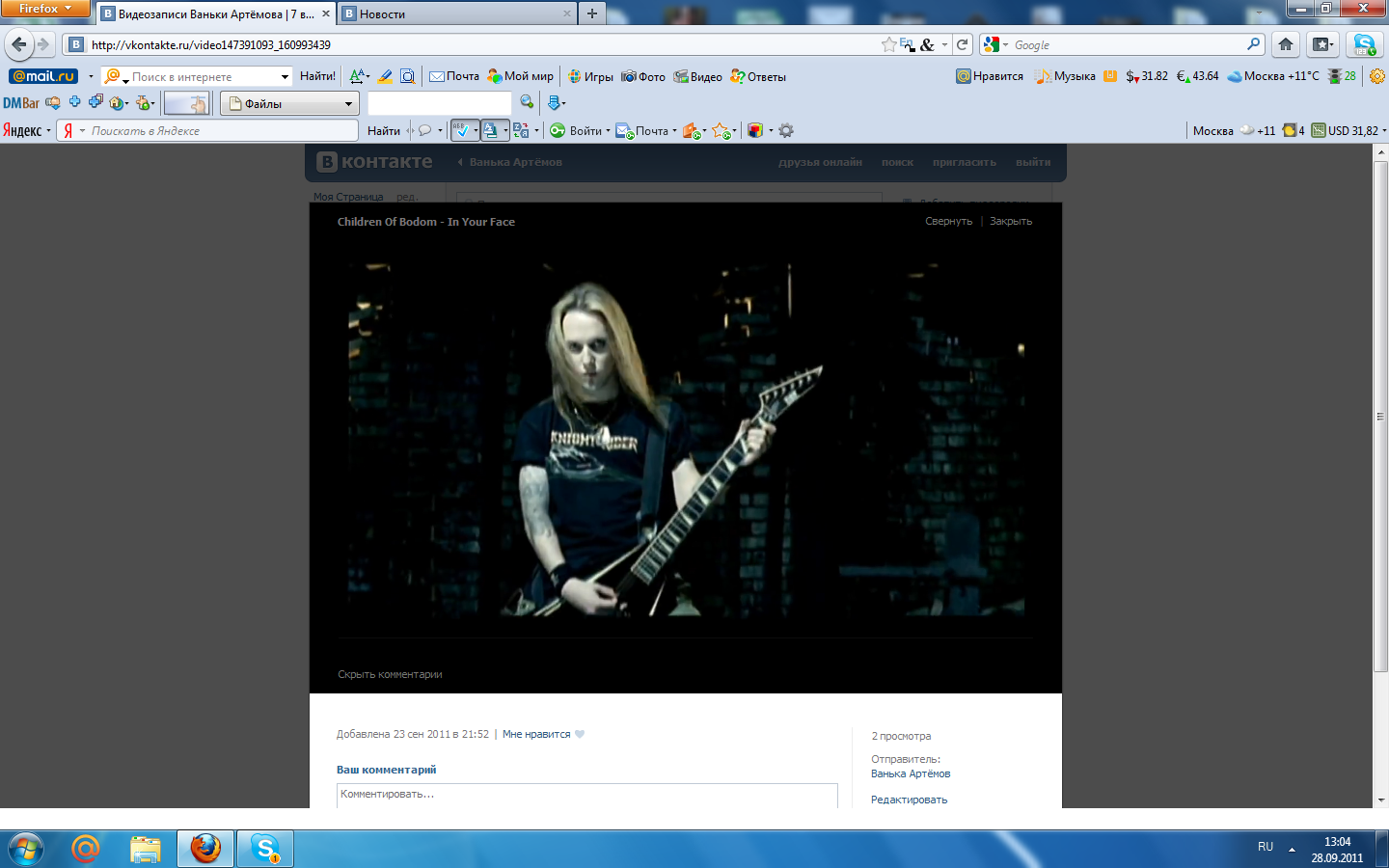Screen dimensions: 1389x868
Task: Click the Children Of Bodom video player
Action: 686,439
